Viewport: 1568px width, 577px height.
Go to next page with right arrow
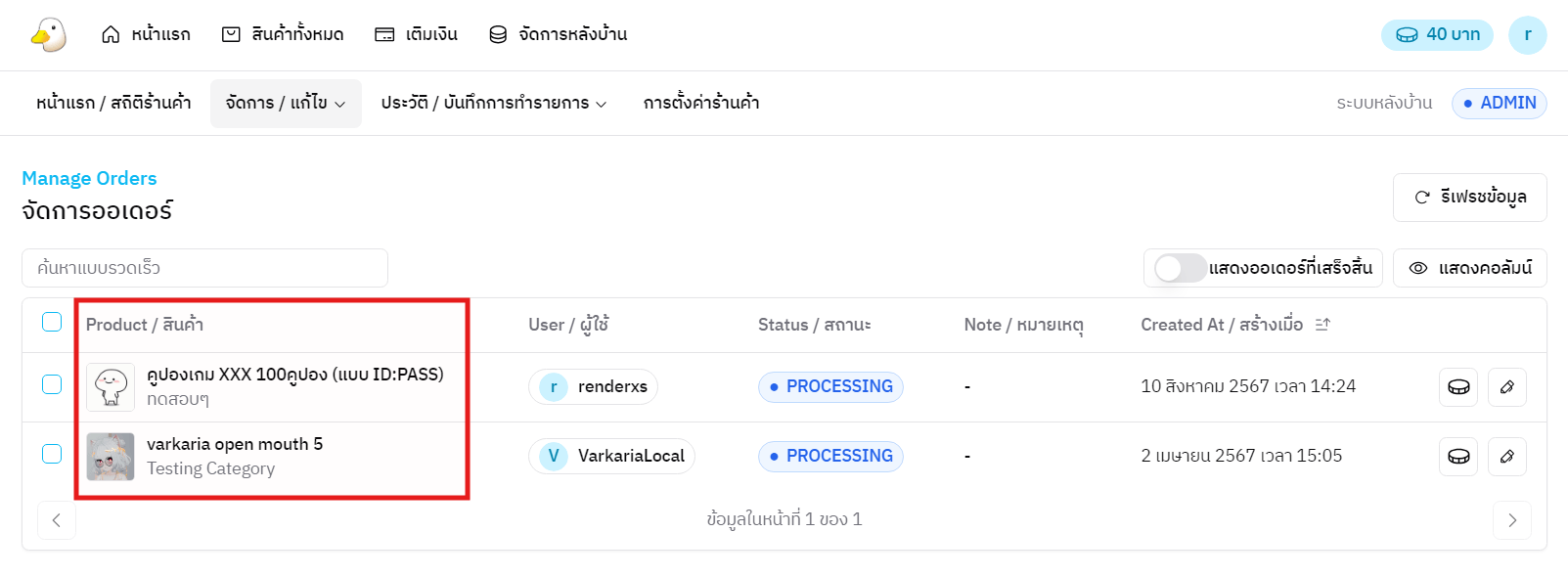pyautogui.click(x=1511, y=520)
